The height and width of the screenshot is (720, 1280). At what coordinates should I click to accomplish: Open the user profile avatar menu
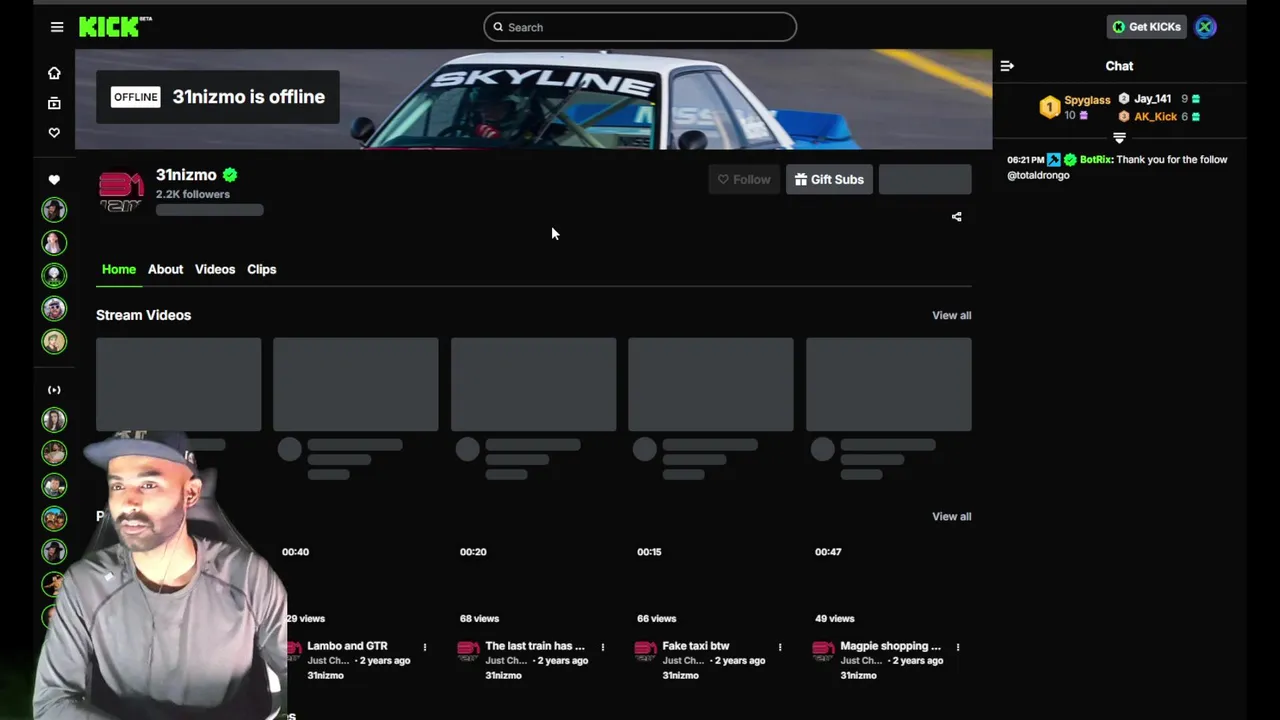[1205, 27]
